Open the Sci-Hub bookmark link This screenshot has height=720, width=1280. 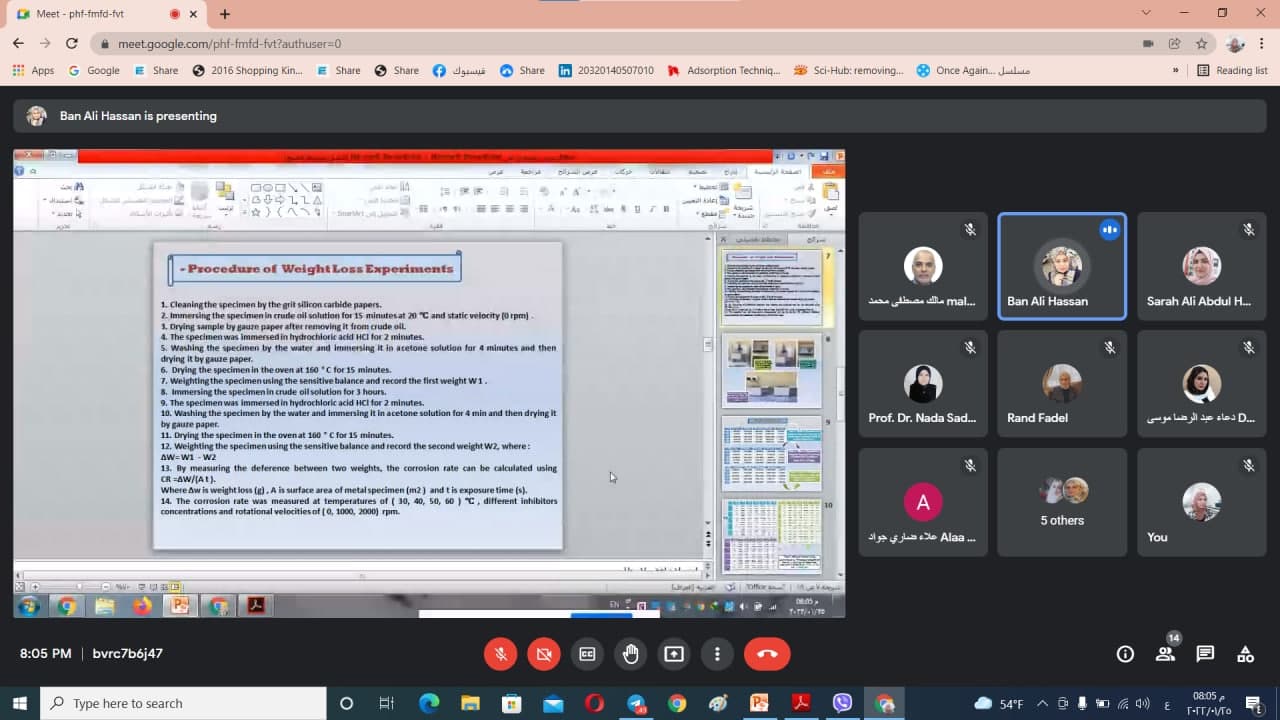click(x=849, y=71)
